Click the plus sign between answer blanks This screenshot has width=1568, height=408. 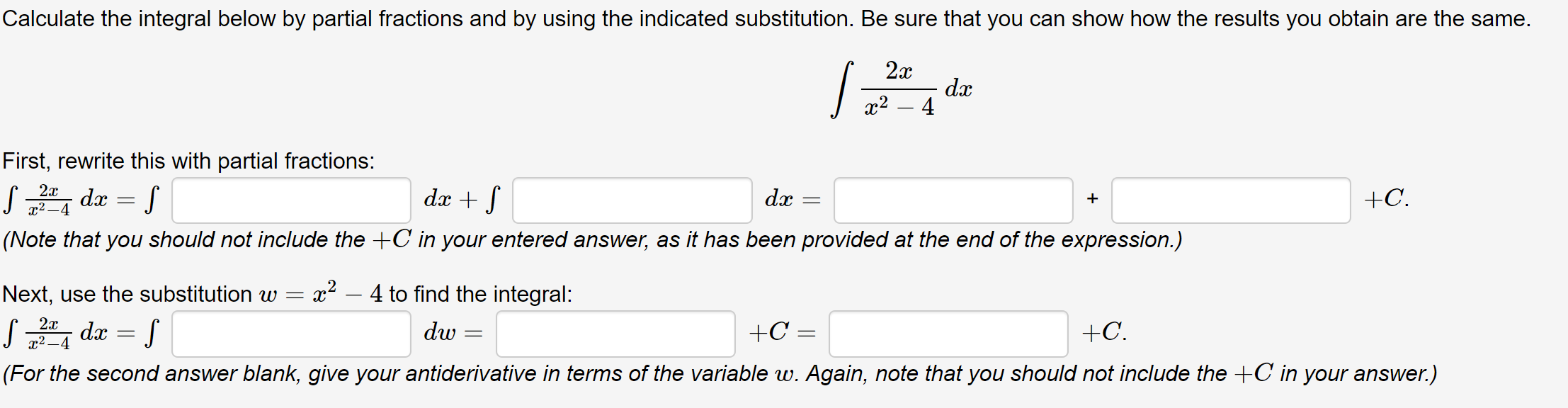(x=1092, y=200)
